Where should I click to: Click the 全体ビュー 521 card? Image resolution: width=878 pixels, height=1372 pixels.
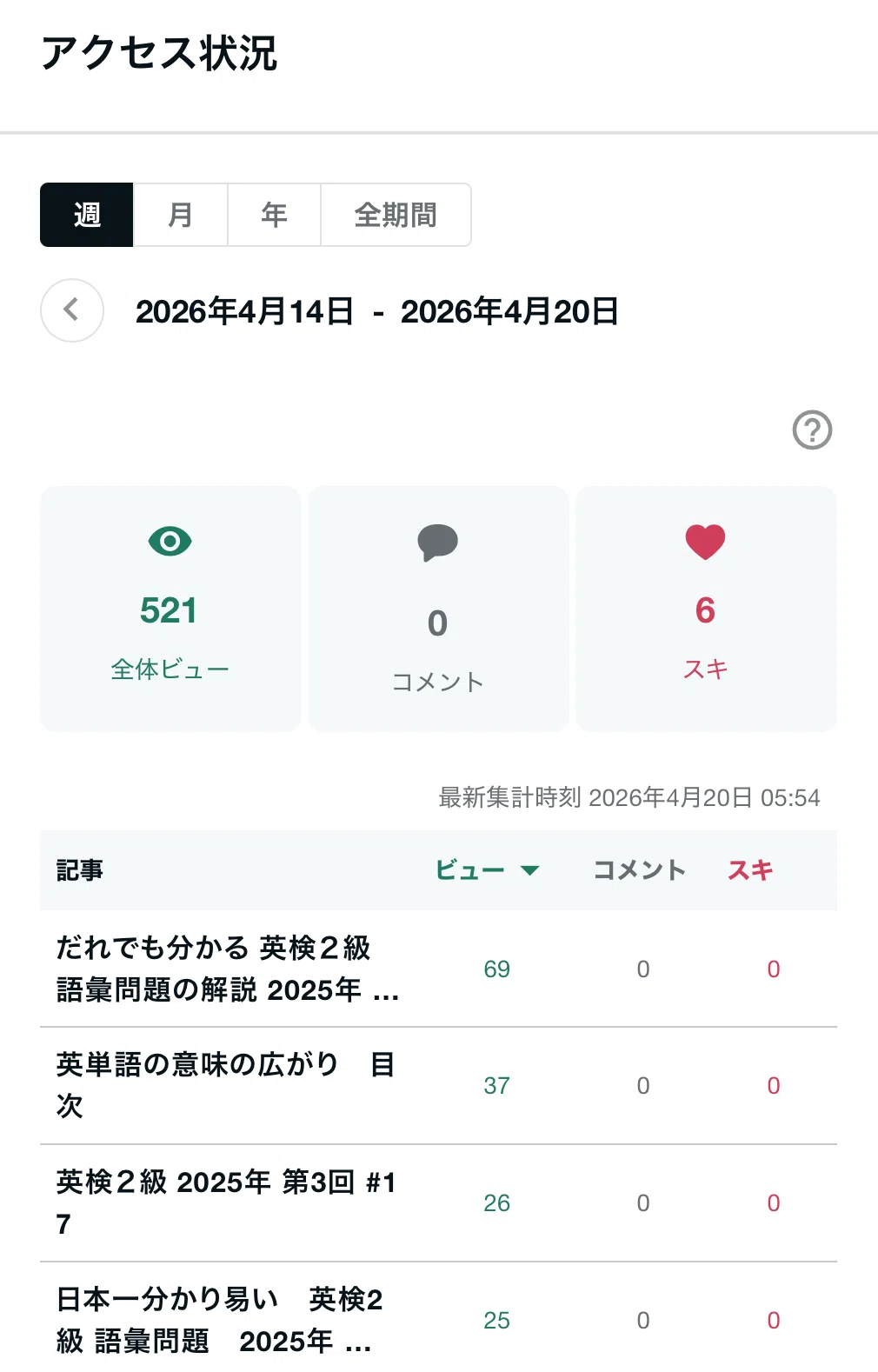point(170,609)
